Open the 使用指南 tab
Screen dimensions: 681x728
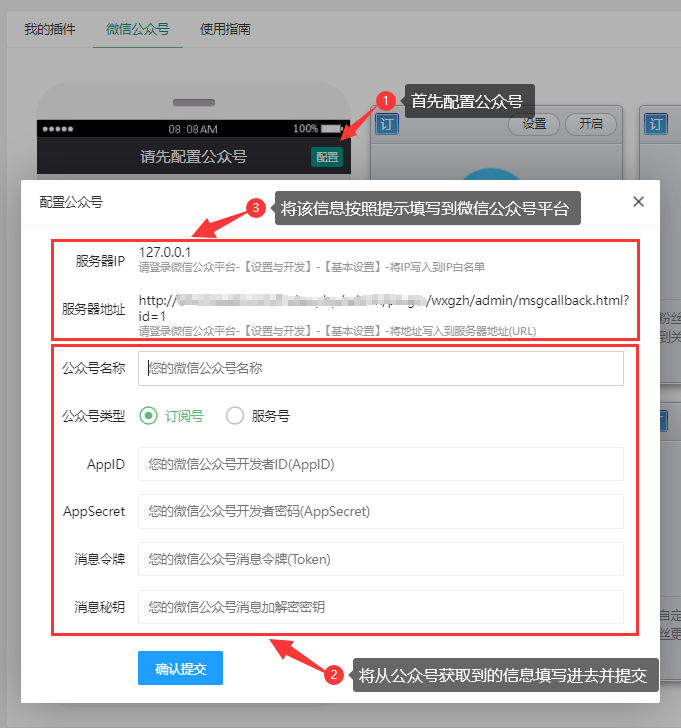pyautogui.click(x=225, y=29)
